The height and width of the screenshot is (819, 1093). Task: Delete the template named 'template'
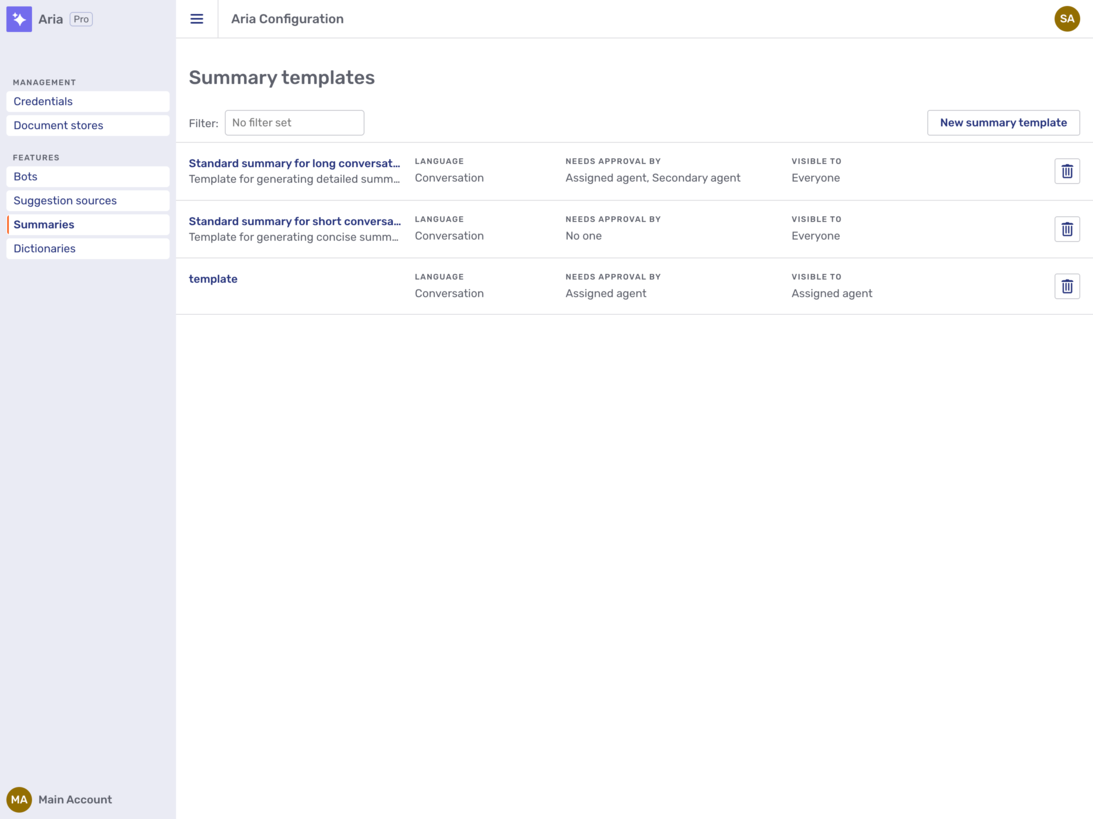(x=1066, y=286)
